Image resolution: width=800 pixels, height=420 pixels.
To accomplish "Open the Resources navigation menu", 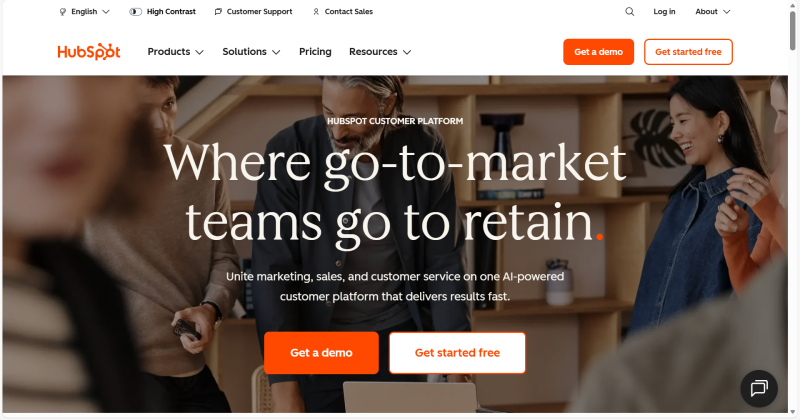I will [380, 52].
